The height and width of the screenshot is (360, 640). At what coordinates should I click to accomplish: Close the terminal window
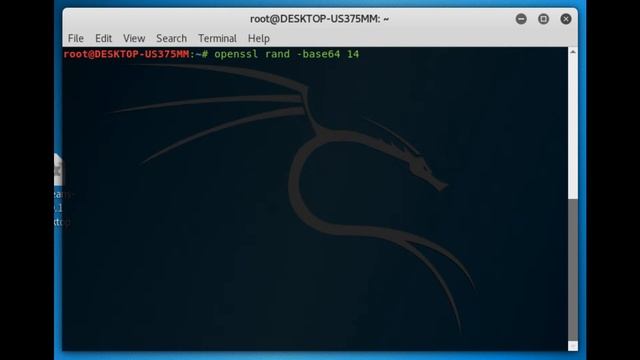tap(566, 19)
